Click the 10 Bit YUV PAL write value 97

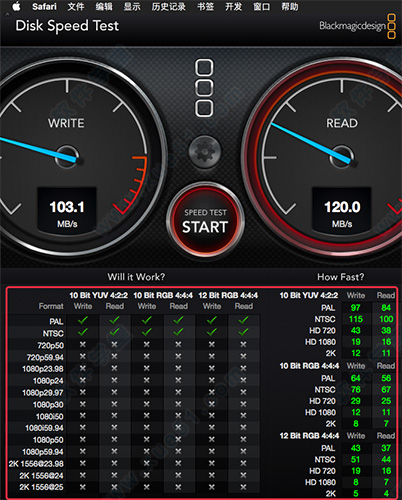tap(355, 307)
